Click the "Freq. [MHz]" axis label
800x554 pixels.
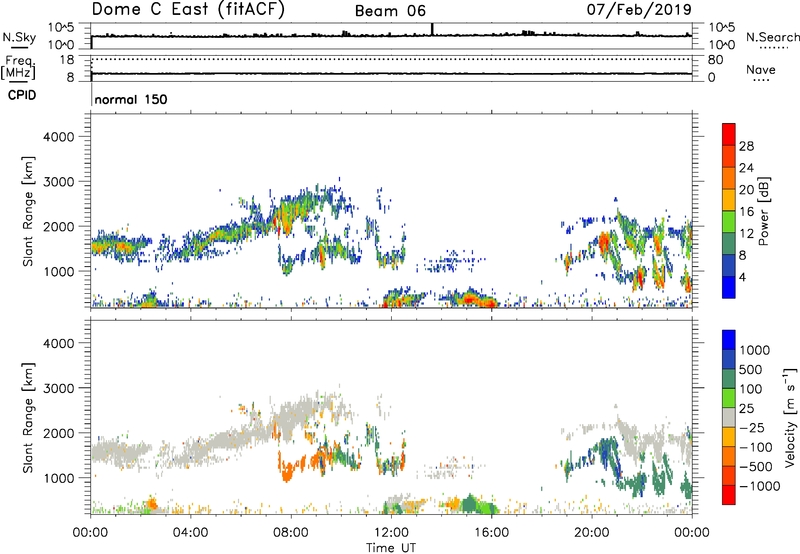click(x=18, y=68)
